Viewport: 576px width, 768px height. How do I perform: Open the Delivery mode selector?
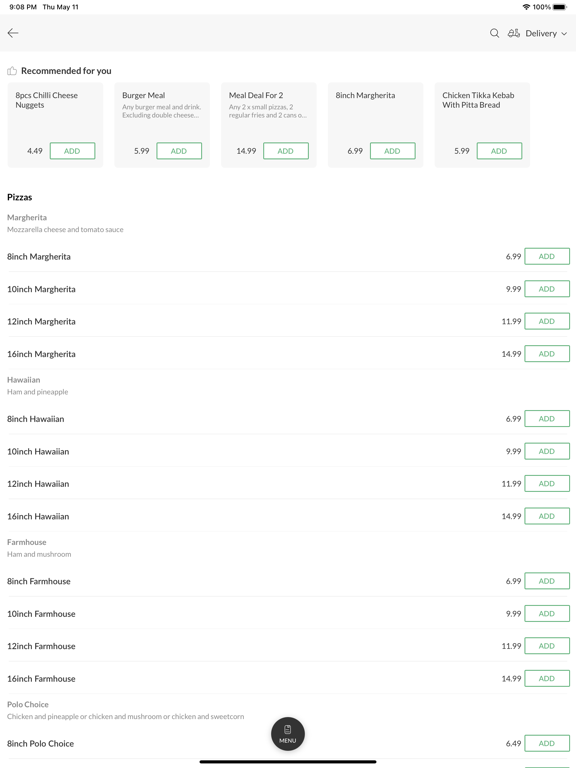click(538, 33)
